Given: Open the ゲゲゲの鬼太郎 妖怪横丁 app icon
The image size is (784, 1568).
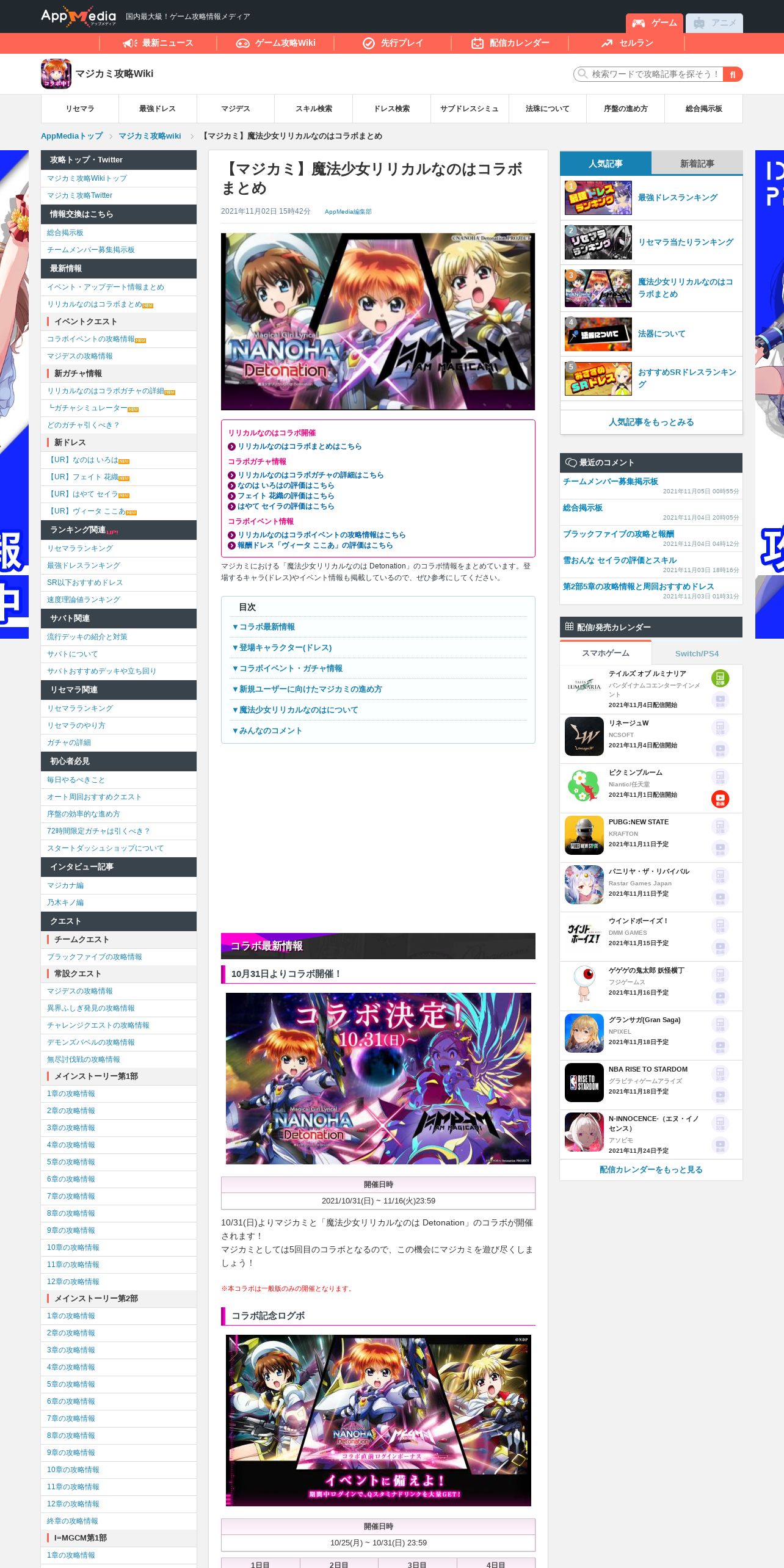Looking at the screenshot, I should (584, 984).
